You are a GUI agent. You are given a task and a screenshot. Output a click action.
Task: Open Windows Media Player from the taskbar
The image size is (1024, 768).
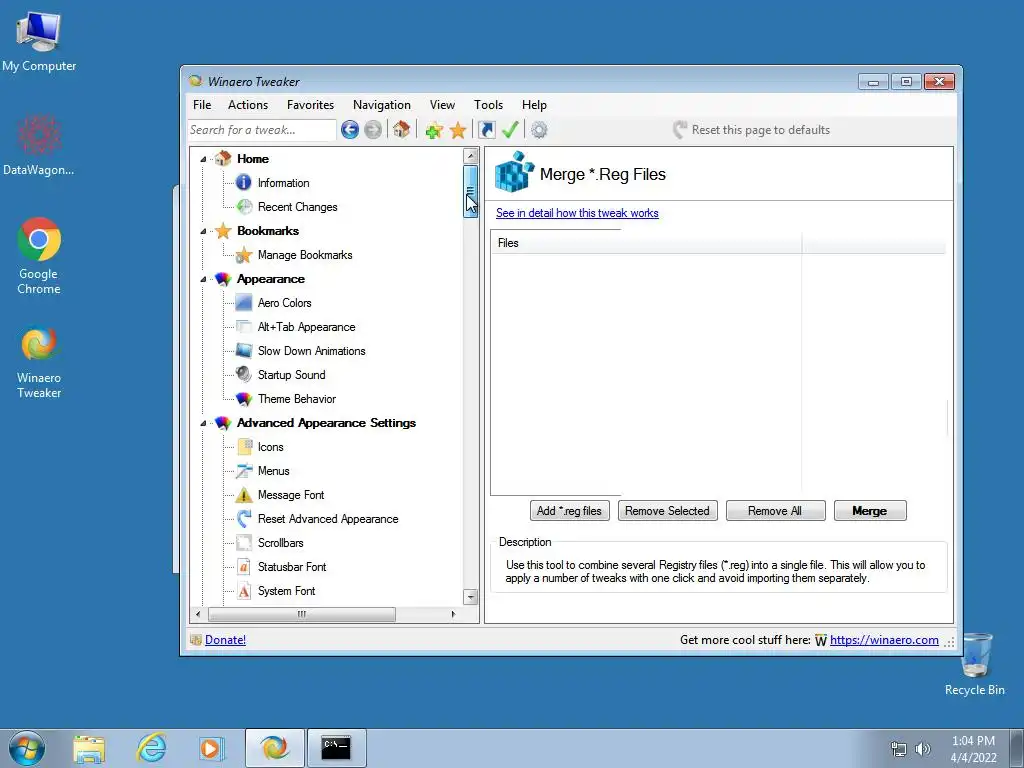click(x=211, y=748)
